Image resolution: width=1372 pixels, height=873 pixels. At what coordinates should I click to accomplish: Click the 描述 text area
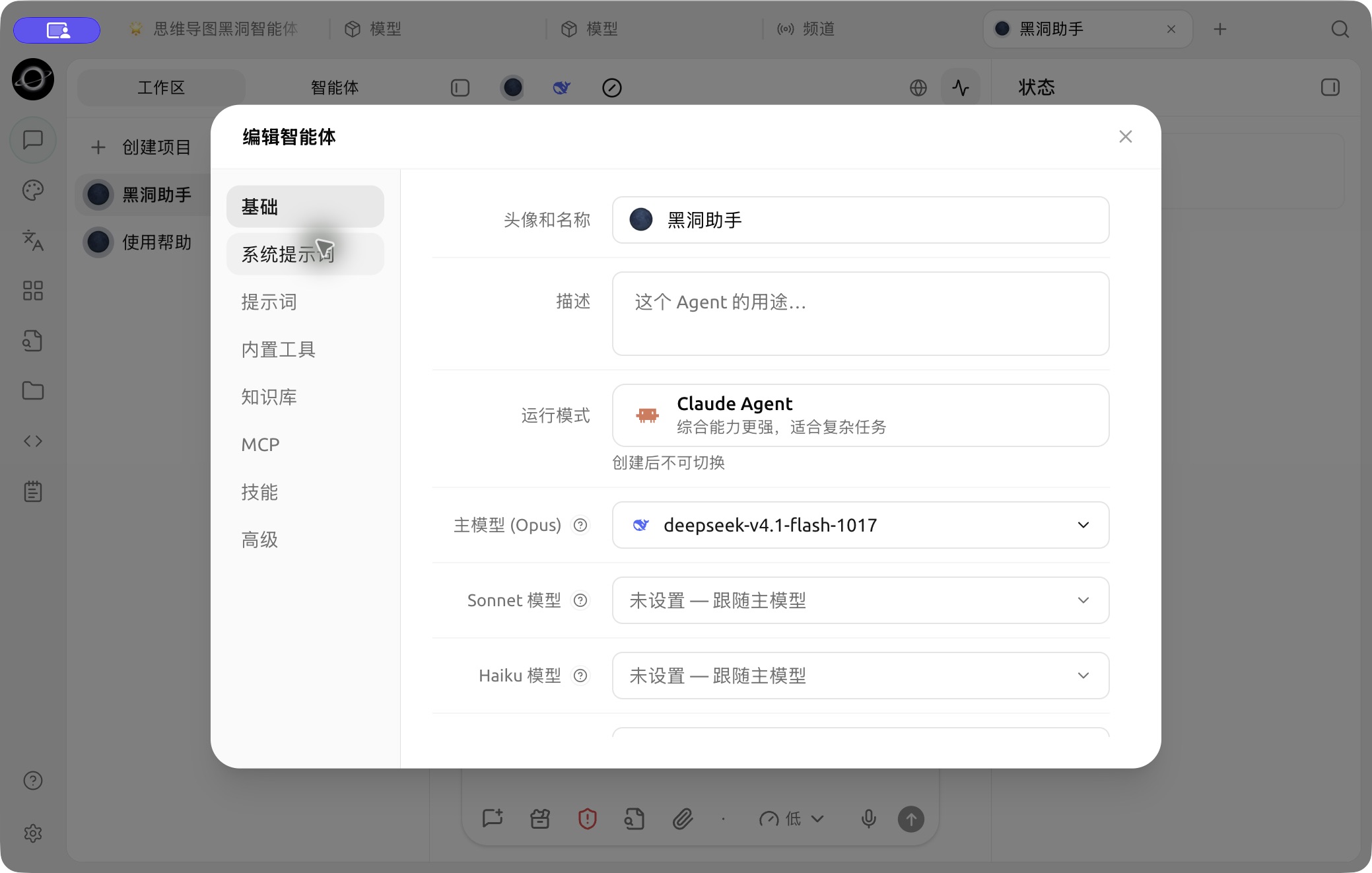[860, 314]
